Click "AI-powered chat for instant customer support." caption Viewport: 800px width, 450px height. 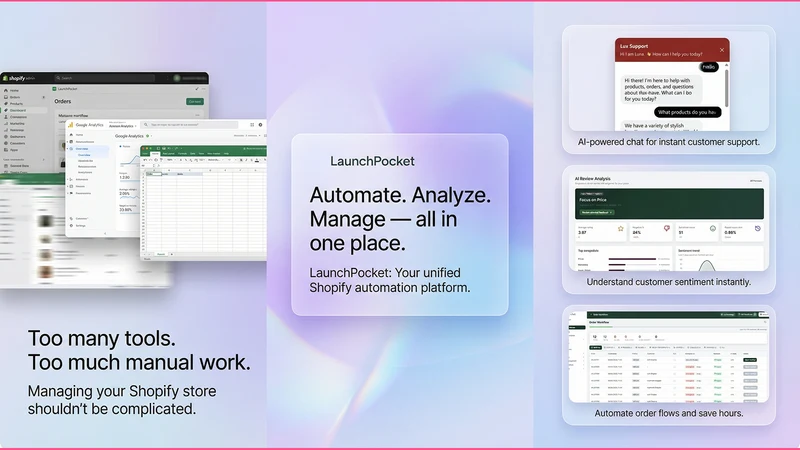[x=668, y=142]
